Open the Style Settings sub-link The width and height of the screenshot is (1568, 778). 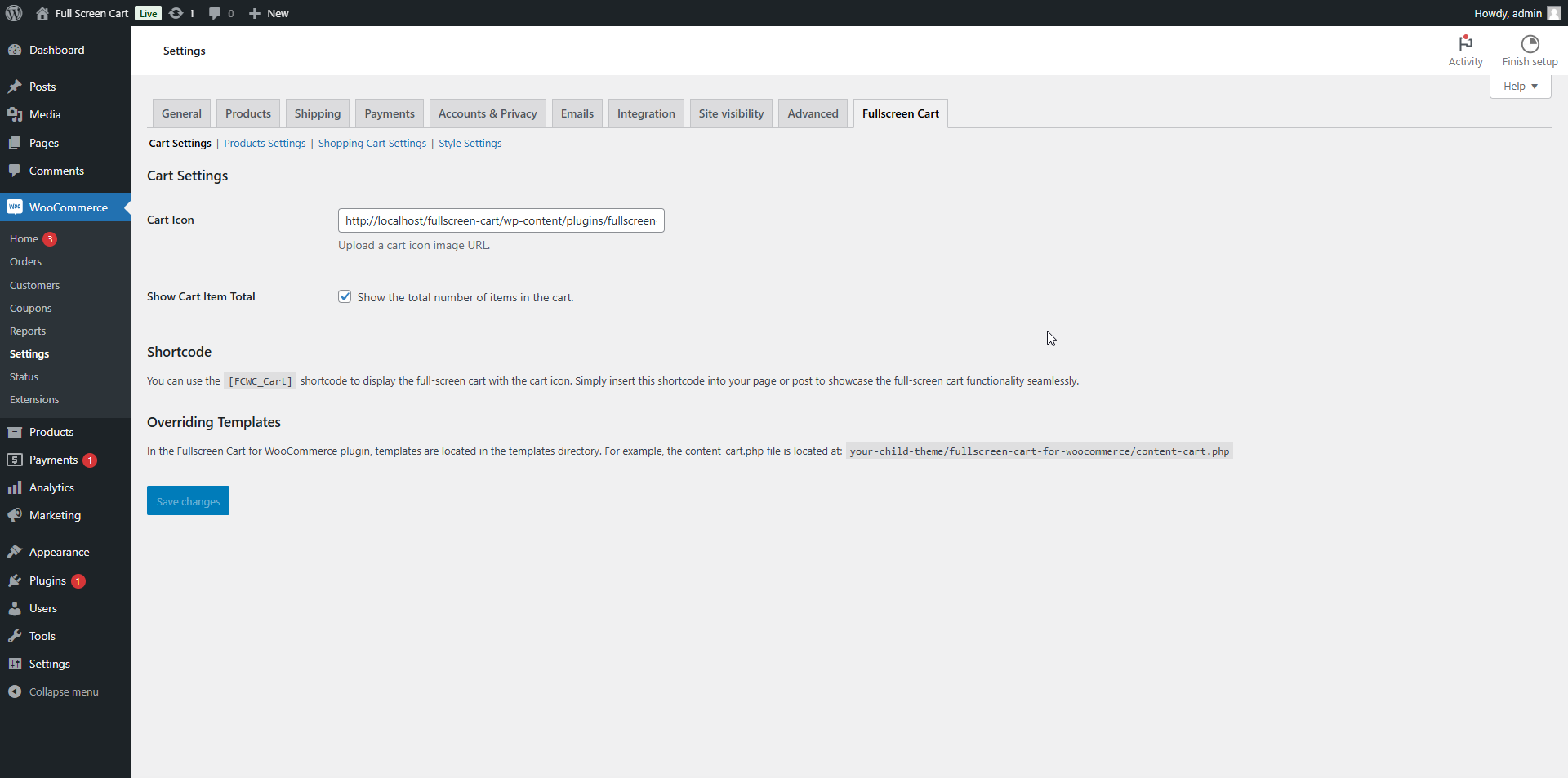tap(470, 143)
